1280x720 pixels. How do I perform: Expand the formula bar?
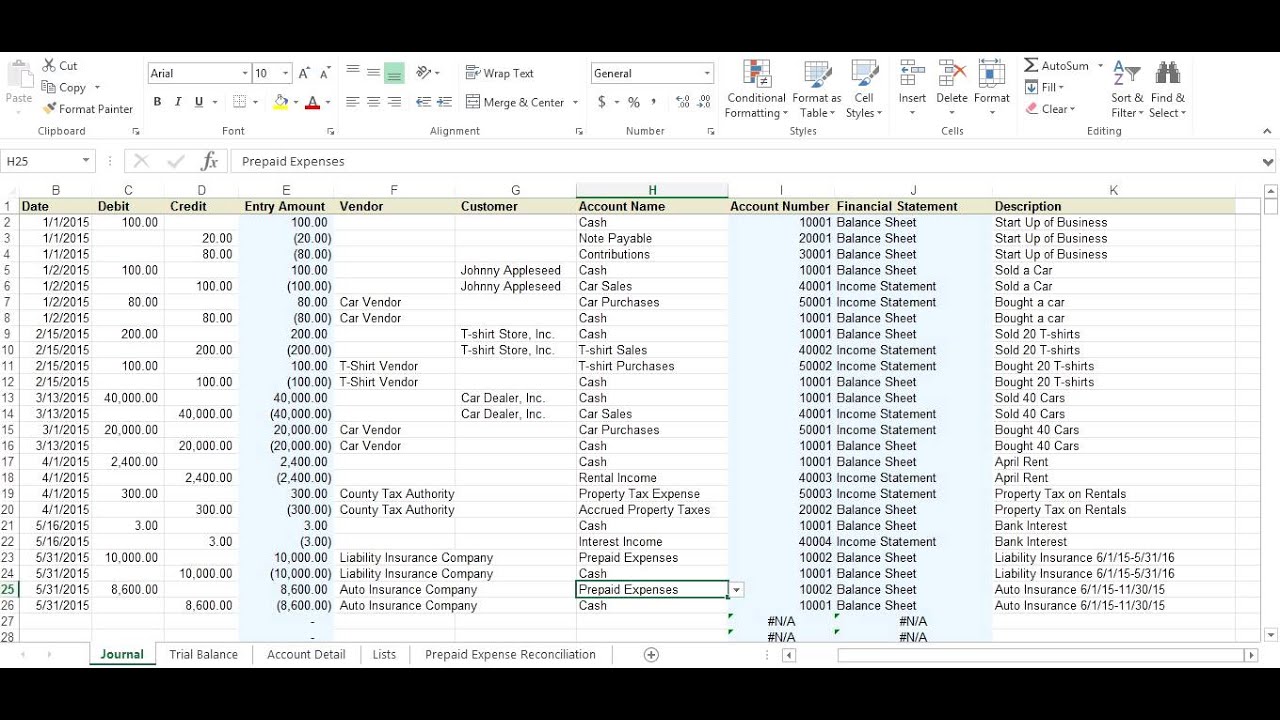[x=1268, y=161]
